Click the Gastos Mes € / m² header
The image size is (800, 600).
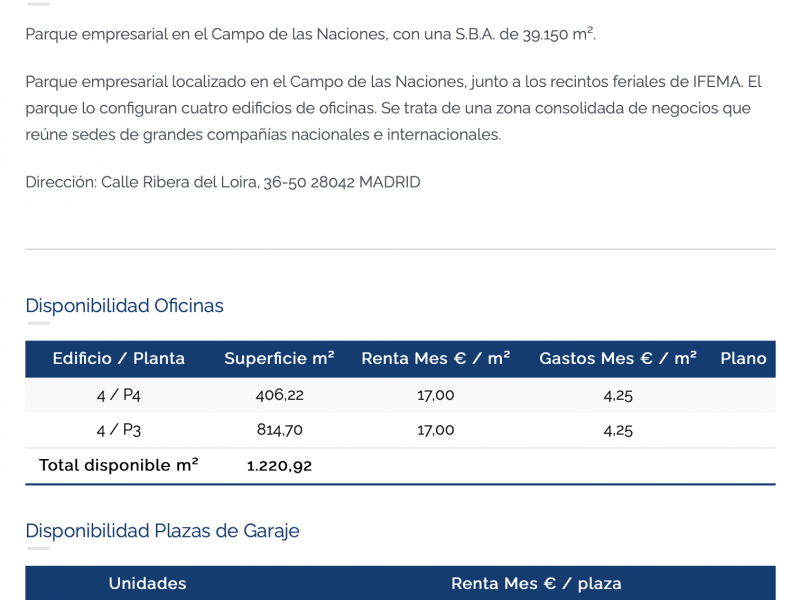(x=618, y=359)
